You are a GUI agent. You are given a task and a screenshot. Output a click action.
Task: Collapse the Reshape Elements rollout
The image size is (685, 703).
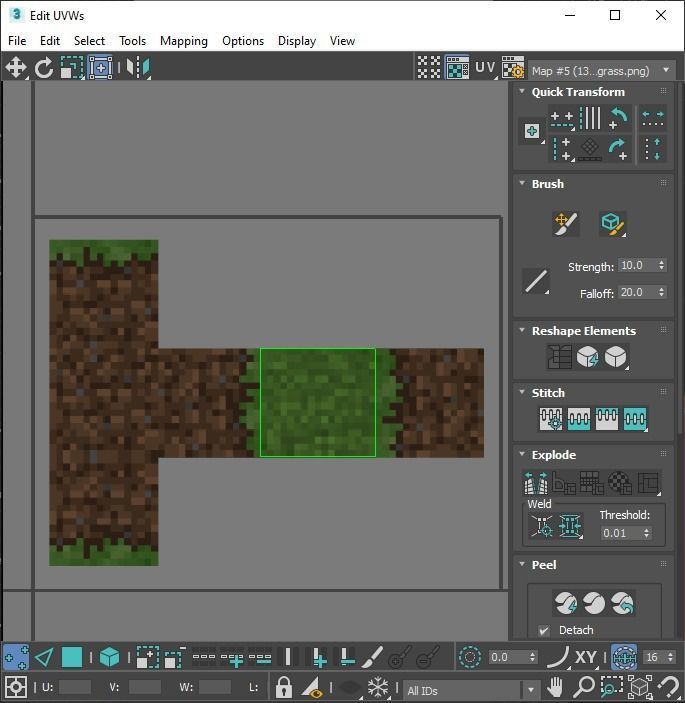coord(522,330)
